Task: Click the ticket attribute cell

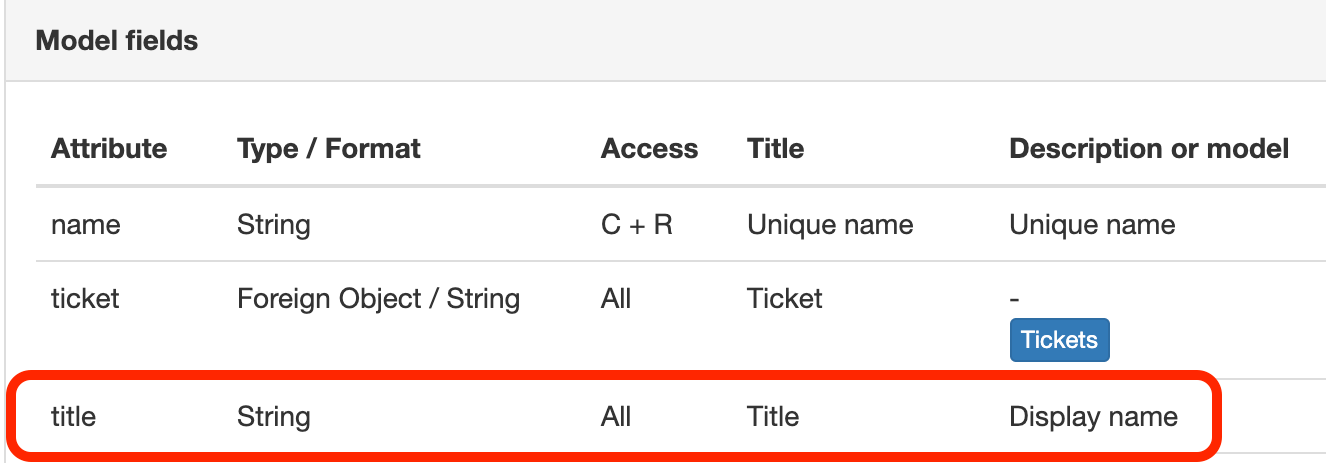Action: 85,298
